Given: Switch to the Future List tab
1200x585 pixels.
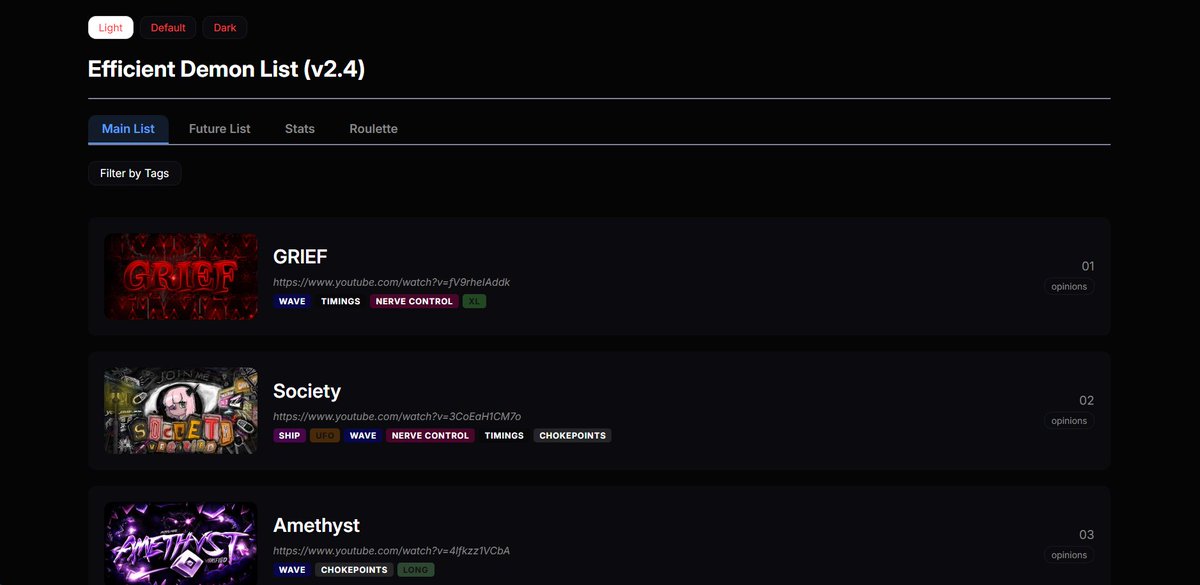Looking at the screenshot, I should click(x=220, y=129).
